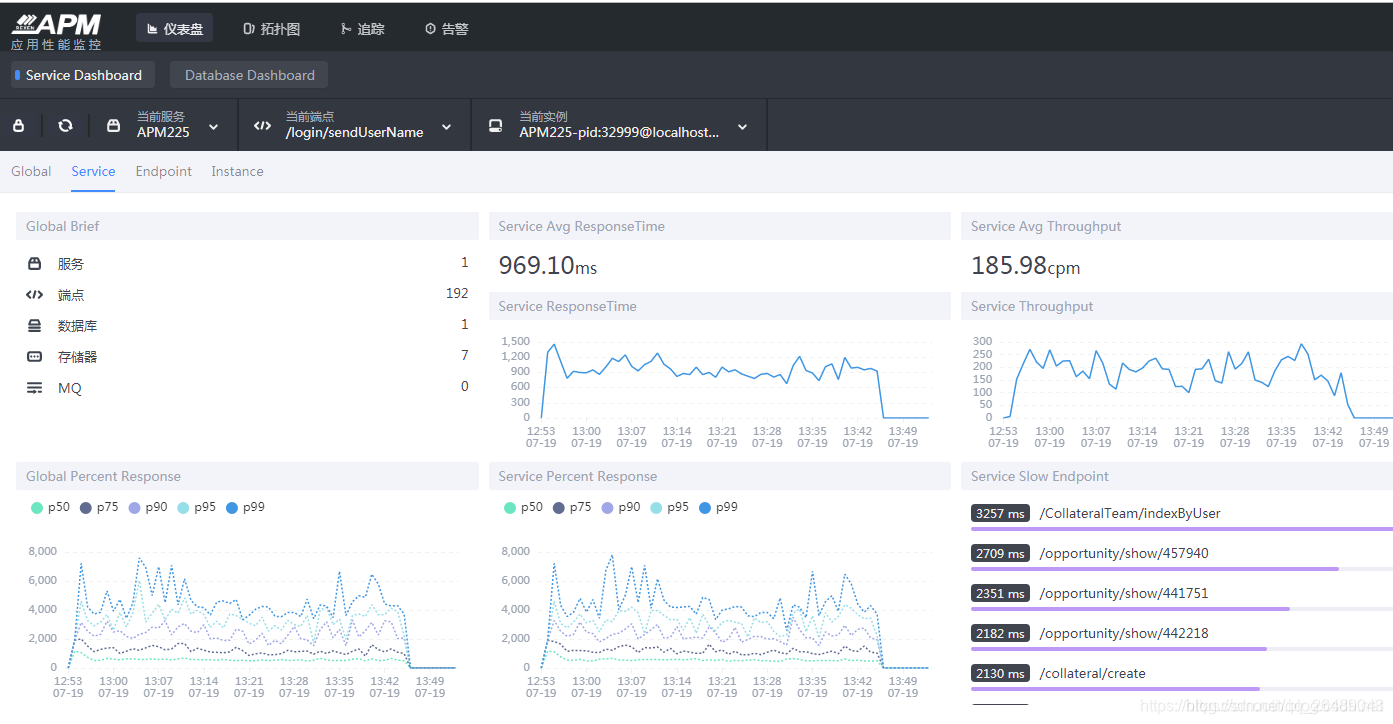Click slow endpoint /opportunity/show/441751
This screenshot has height=724, width=1393.
click(1124, 593)
